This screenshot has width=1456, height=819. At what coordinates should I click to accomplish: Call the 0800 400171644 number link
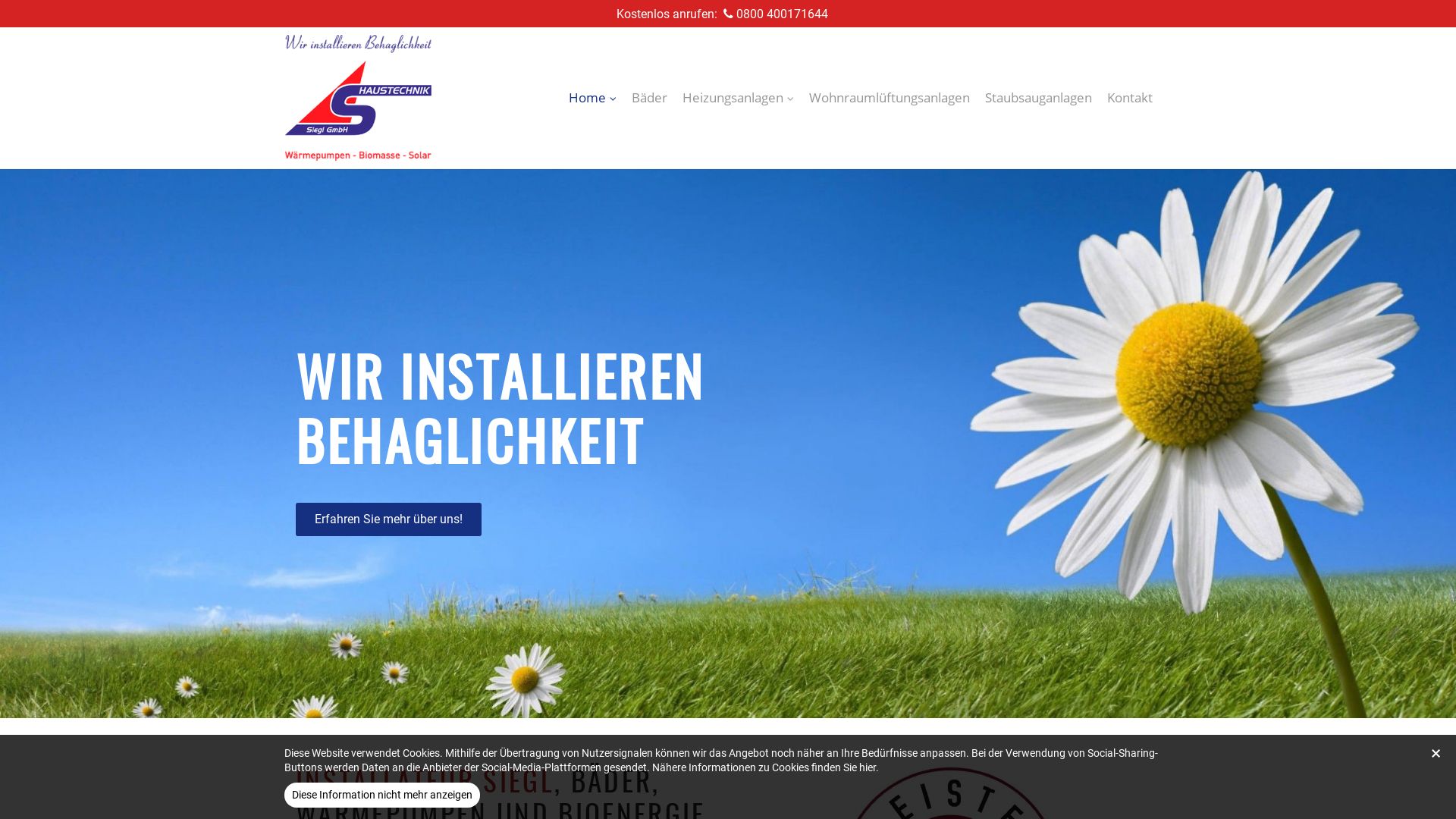pyautogui.click(x=782, y=14)
